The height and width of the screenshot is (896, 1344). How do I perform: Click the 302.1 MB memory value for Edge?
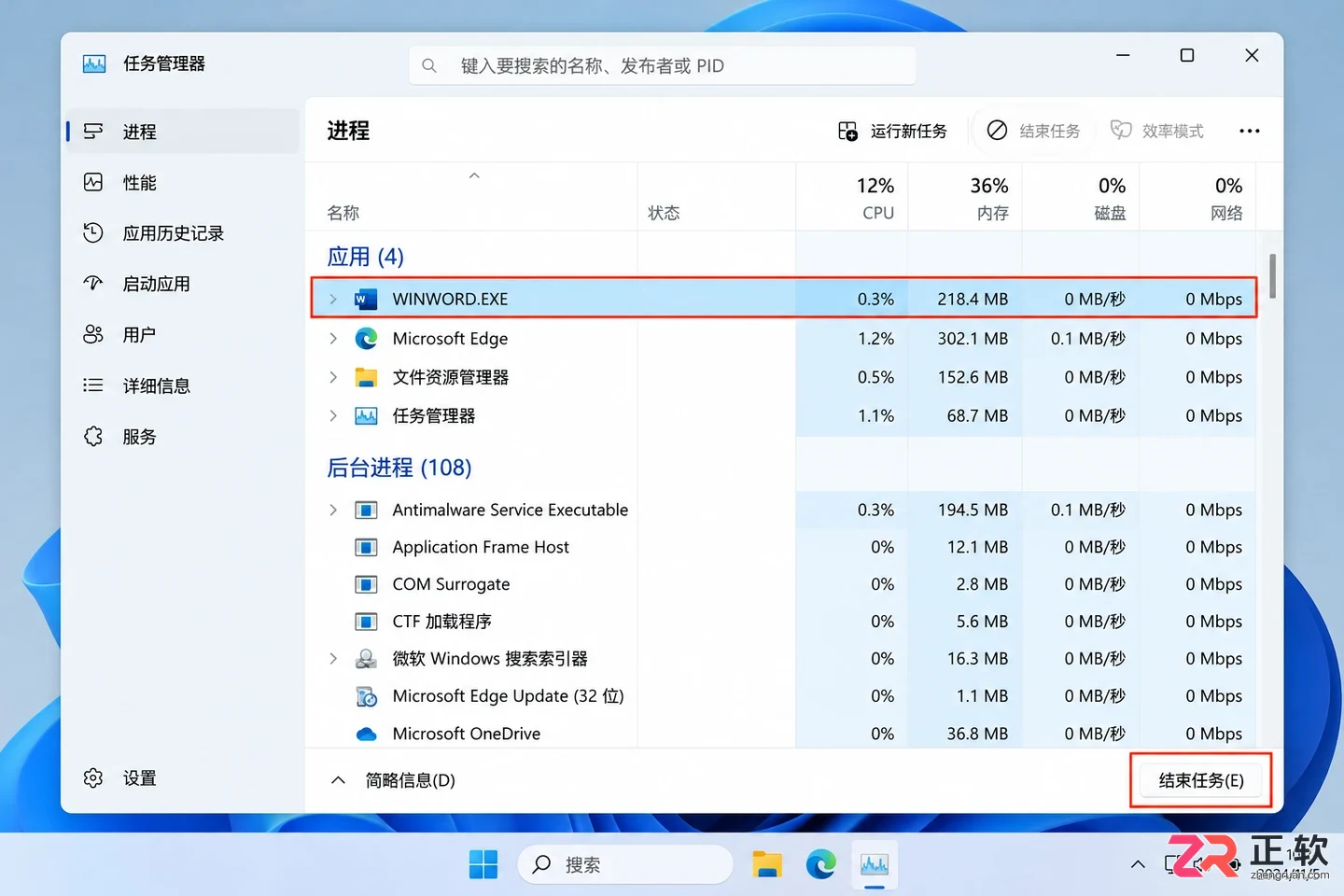(x=973, y=338)
